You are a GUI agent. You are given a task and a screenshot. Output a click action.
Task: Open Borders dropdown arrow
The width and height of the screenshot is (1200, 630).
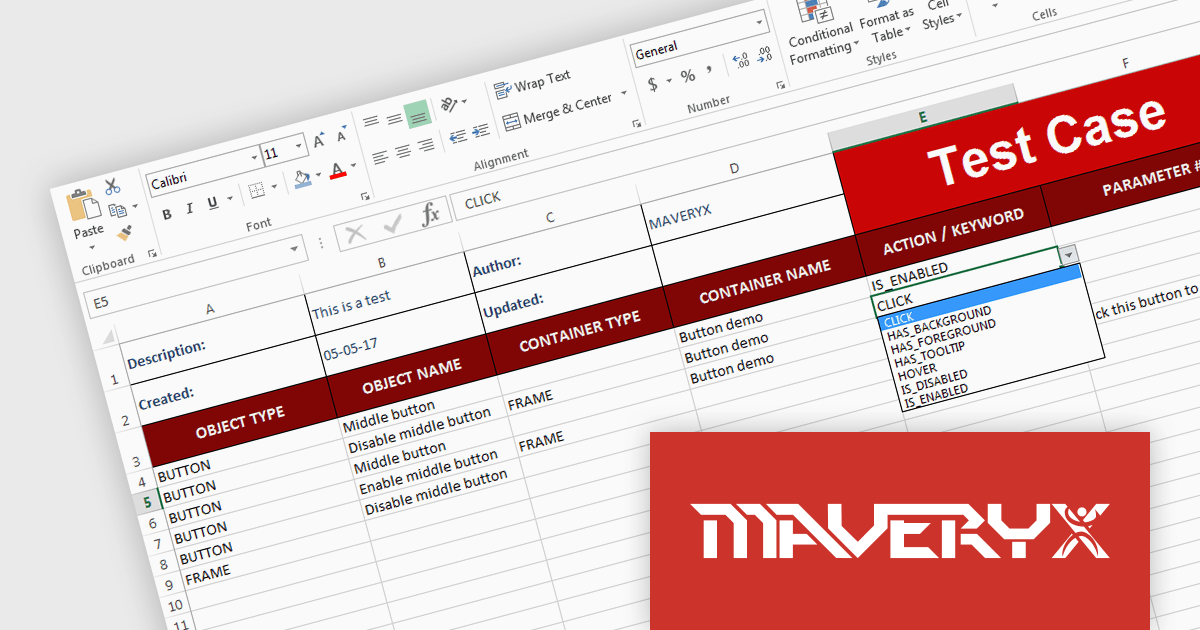coord(273,188)
